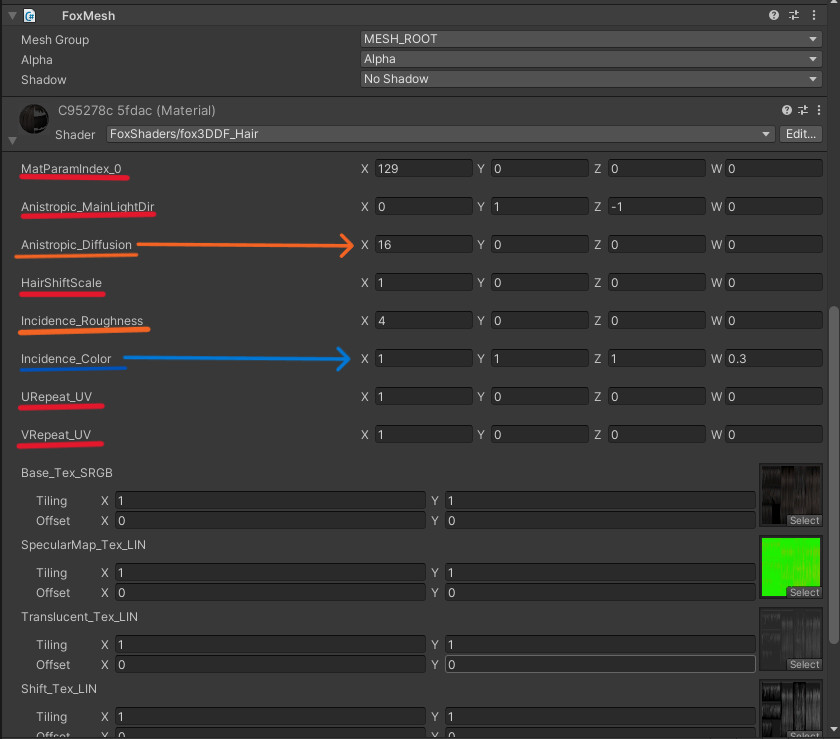Click green SpecularMap texture thumbnail
The width and height of the screenshot is (840, 739).
791,566
